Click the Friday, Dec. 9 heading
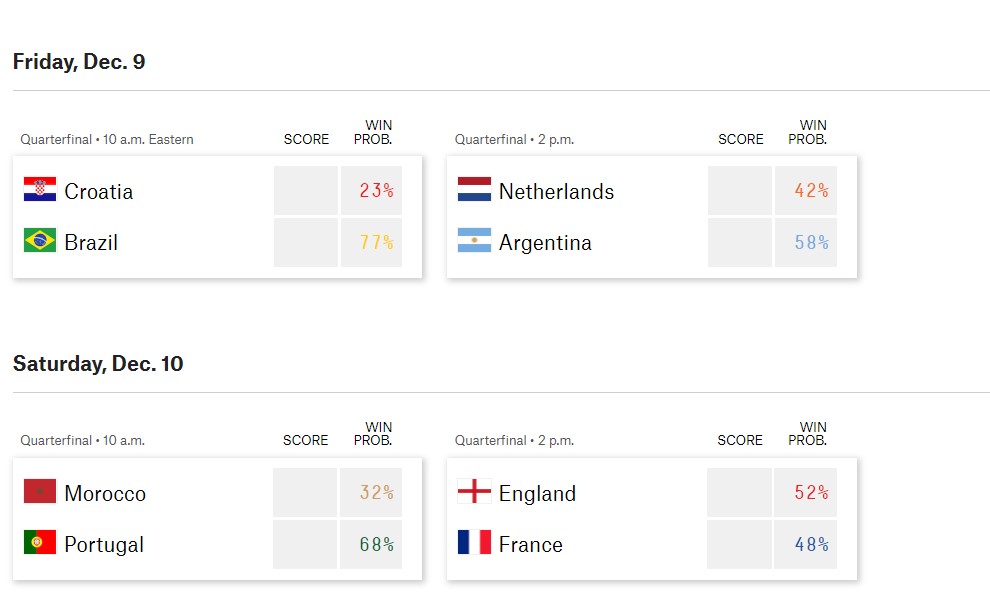Image resolution: width=990 pixels, height=608 pixels. 79,62
